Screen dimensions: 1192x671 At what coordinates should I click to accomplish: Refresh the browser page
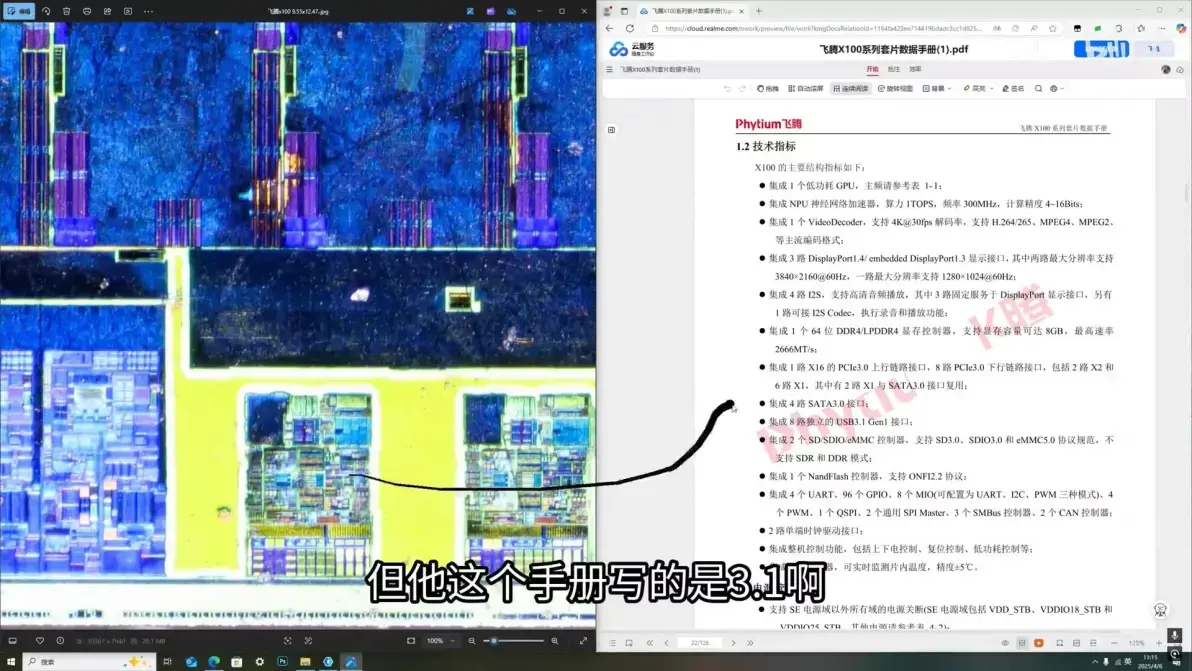[630, 29]
